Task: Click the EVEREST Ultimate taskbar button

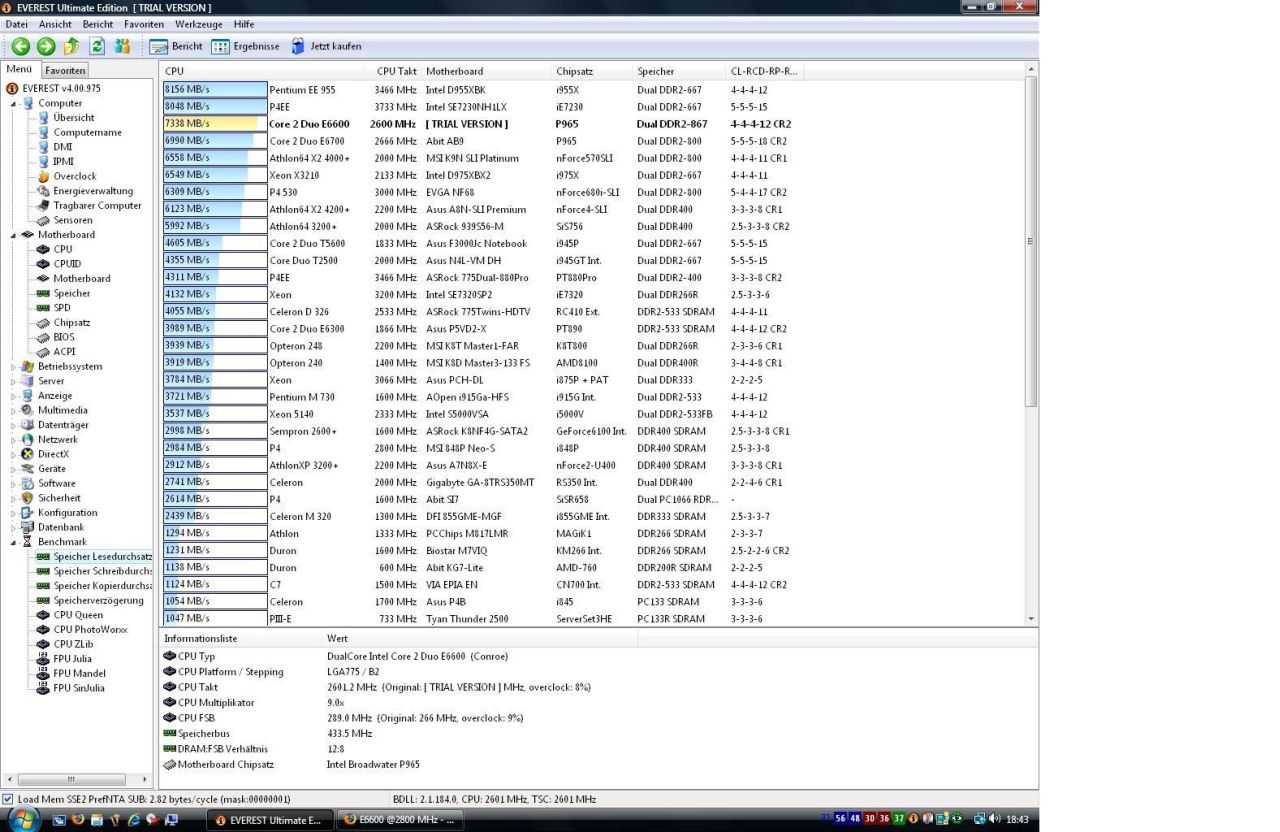Action: coord(268,821)
